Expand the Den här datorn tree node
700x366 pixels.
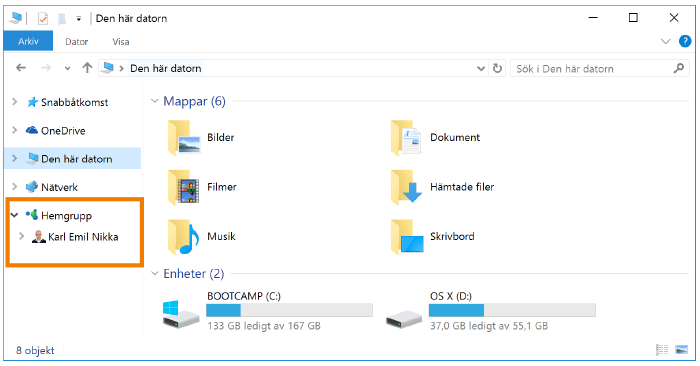point(15,158)
